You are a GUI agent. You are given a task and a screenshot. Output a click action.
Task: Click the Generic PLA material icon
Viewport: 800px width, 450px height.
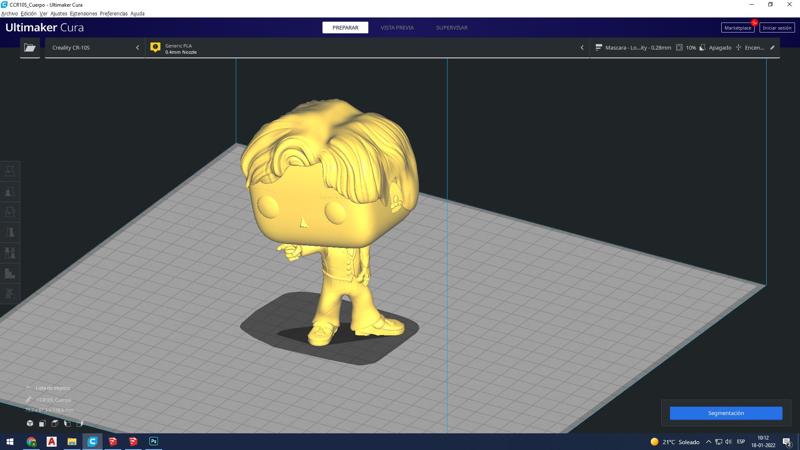pyautogui.click(x=155, y=47)
